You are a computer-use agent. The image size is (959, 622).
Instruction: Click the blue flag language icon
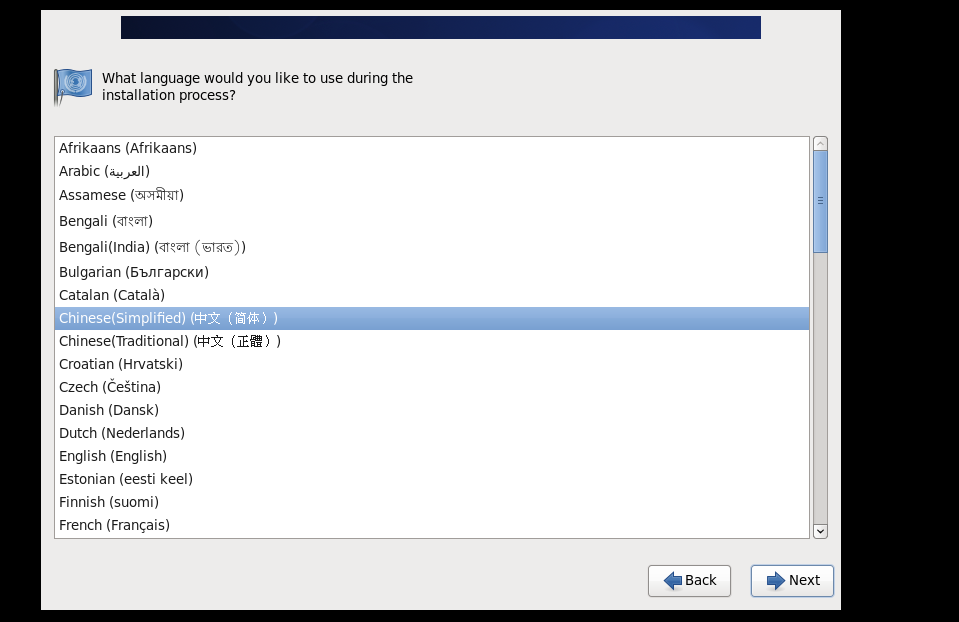coord(73,86)
